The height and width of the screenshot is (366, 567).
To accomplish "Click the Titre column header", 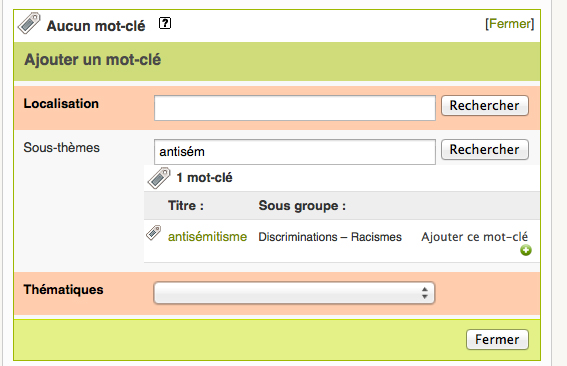I will tap(186, 206).
